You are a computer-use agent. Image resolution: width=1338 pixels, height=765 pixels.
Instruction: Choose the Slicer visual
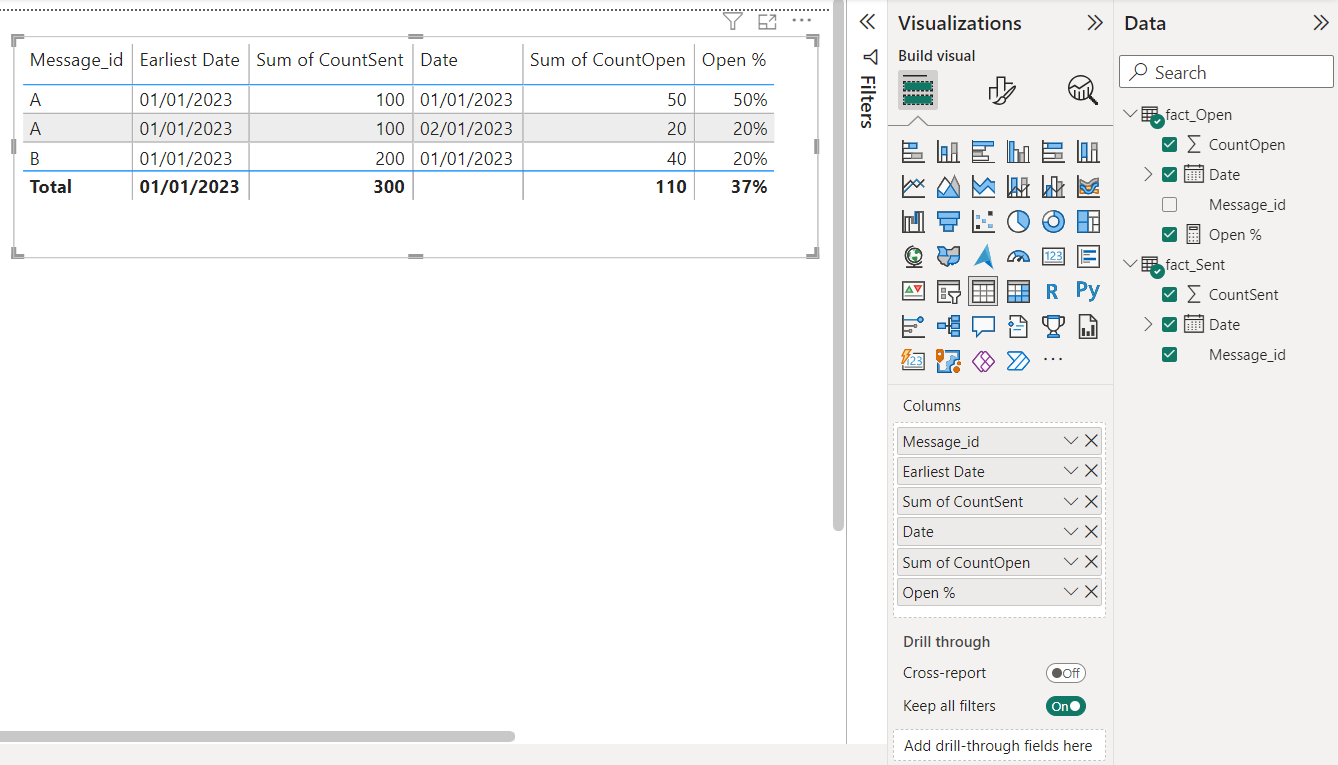tap(948, 291)
